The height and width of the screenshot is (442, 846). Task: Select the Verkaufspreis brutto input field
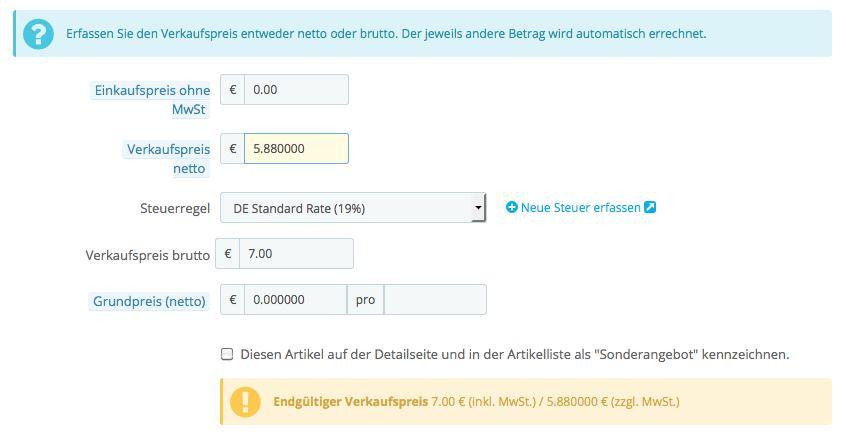296,254
